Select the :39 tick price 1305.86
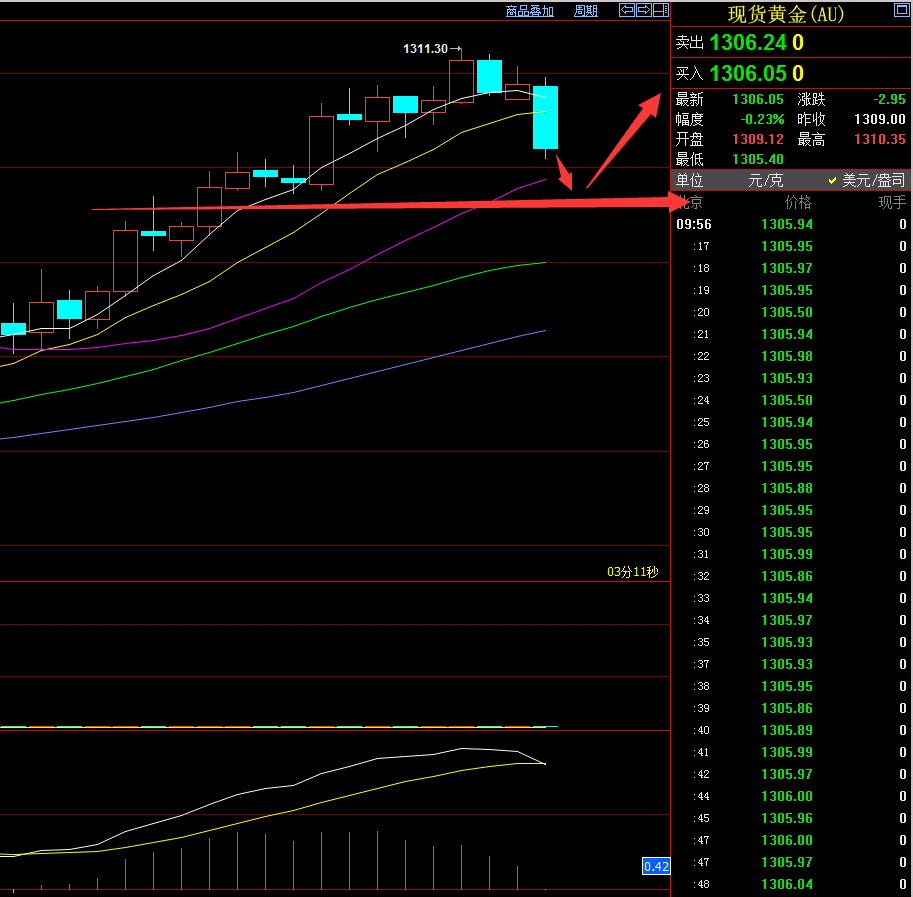 787,708
